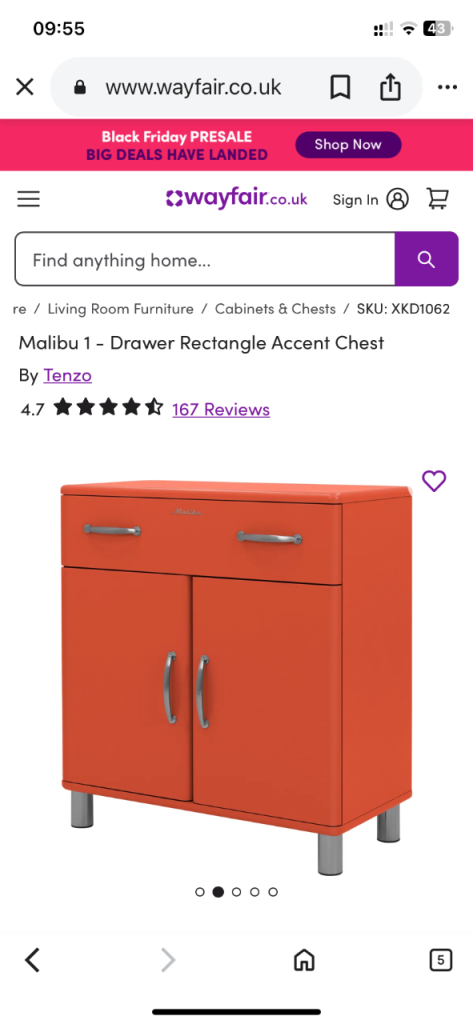Open the browser three-dot more menu

click(x=448, y=87)
